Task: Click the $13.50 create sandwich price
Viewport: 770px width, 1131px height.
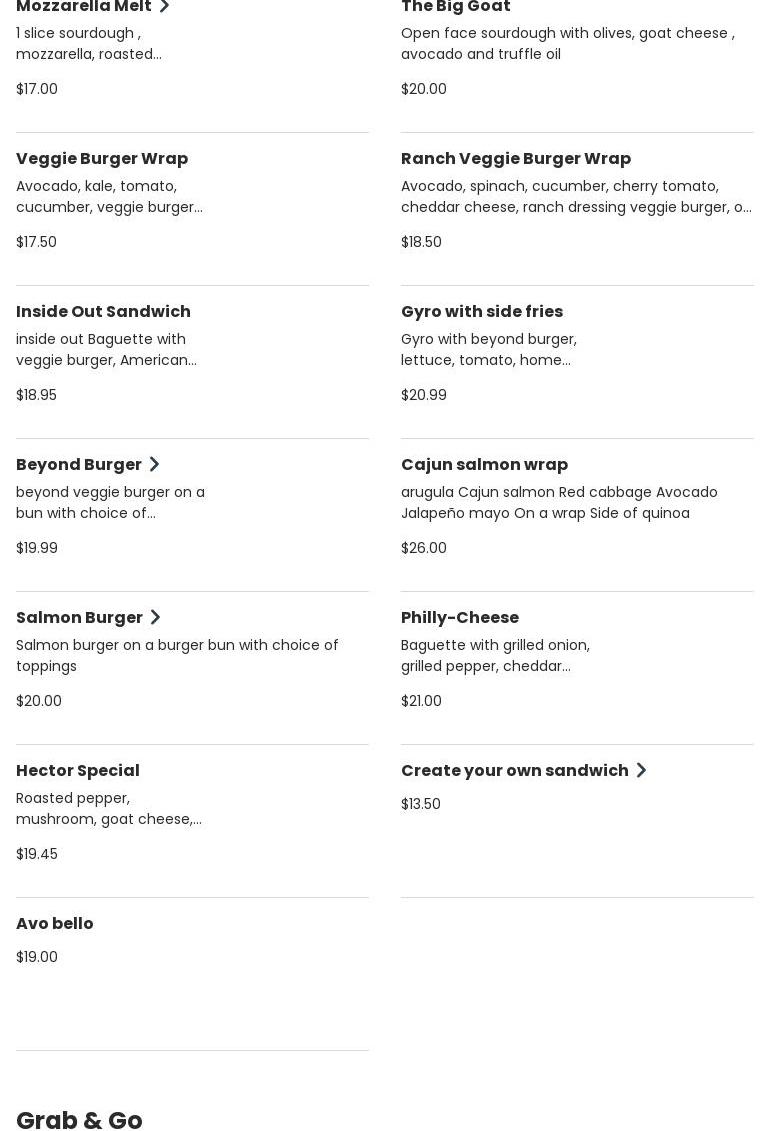Action: coord(421,804)
